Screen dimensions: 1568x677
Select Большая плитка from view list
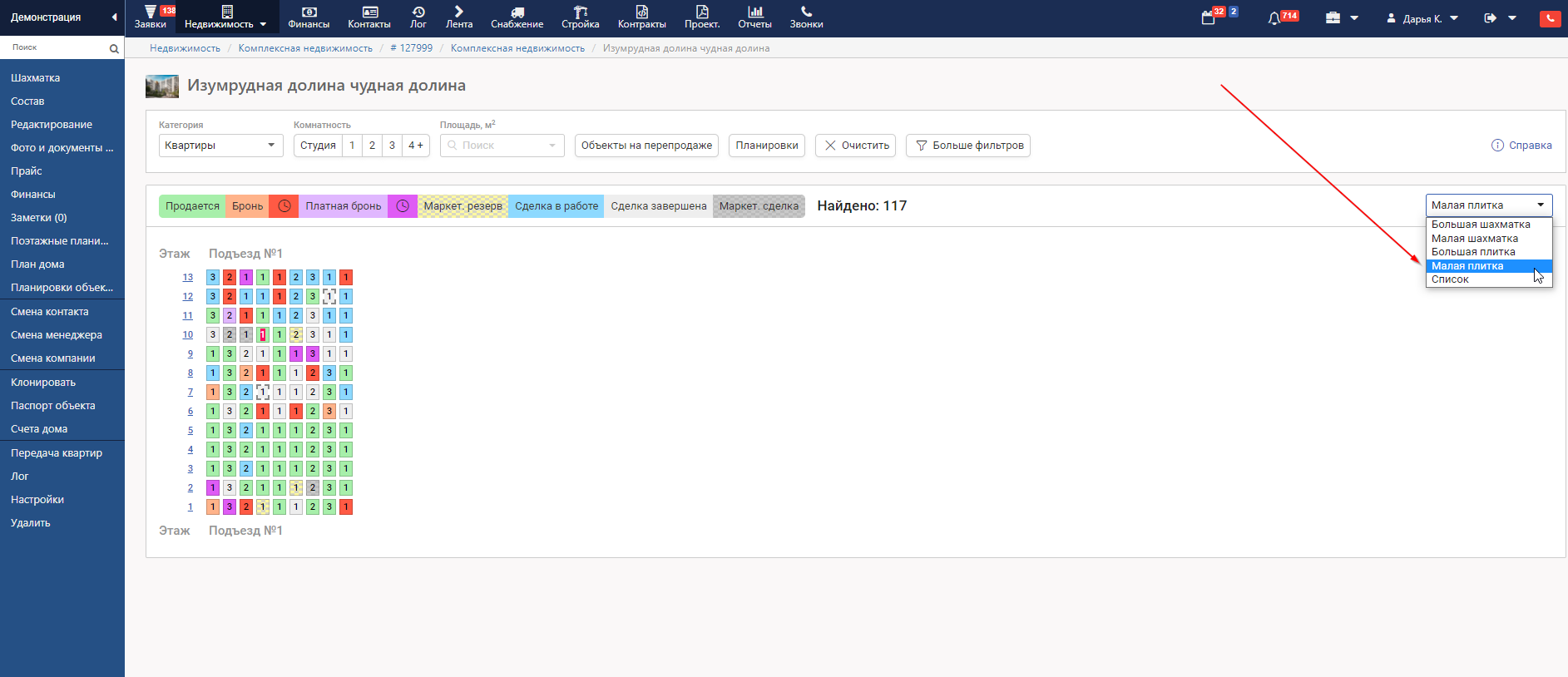point(1489,252)
